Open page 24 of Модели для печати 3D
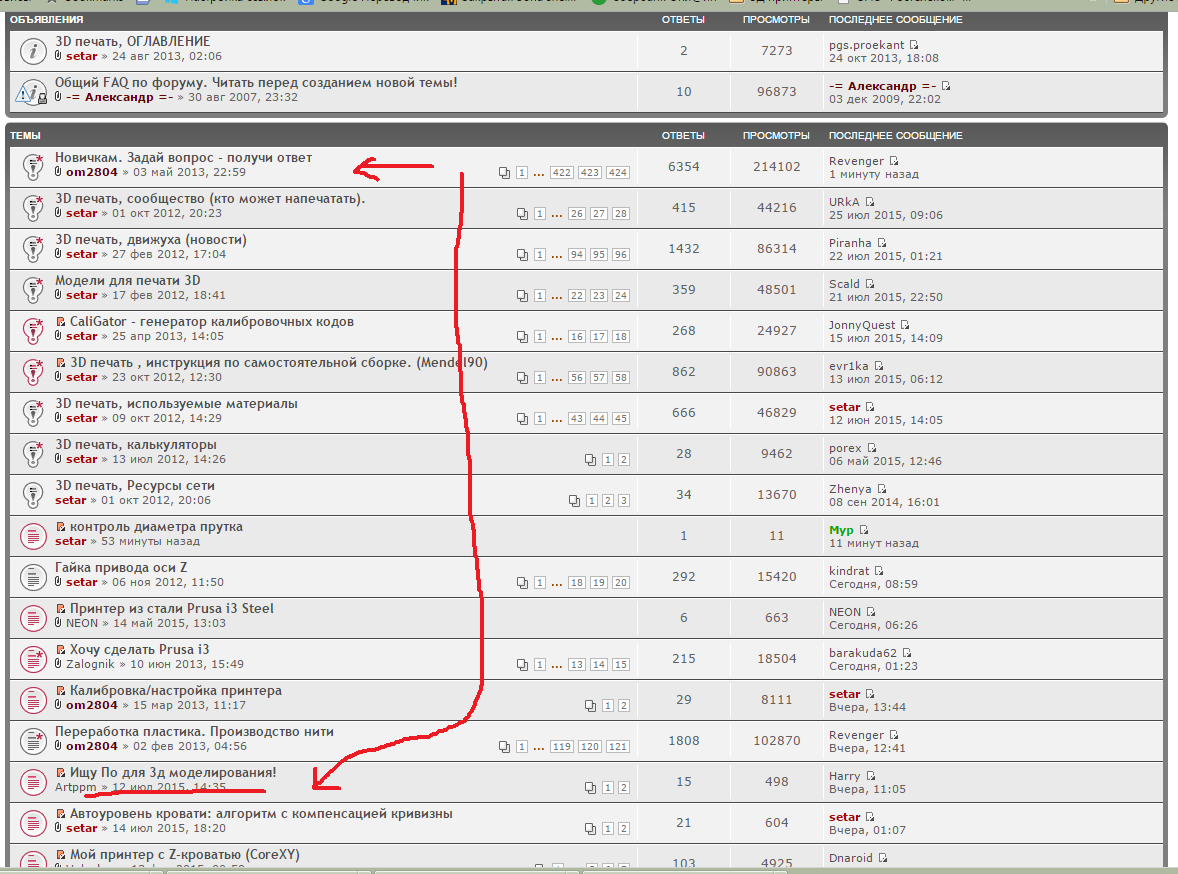This screenshot has height=874, width=1178. click(x=621, y=296)
